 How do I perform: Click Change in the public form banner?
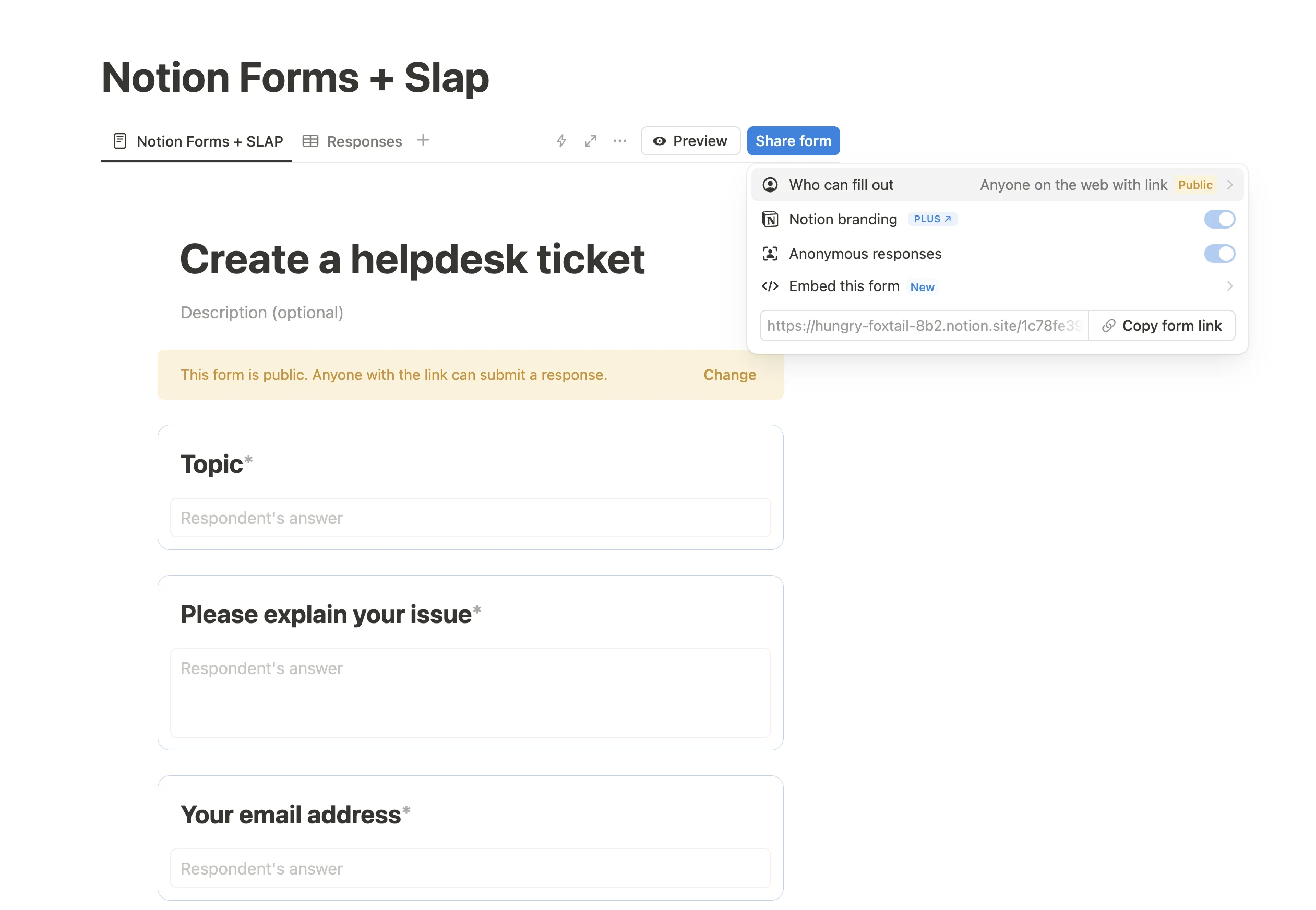tap(729, 375)
